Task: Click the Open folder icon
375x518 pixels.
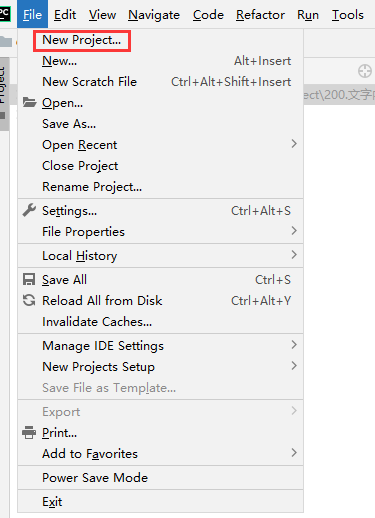Action: point(29,103)
